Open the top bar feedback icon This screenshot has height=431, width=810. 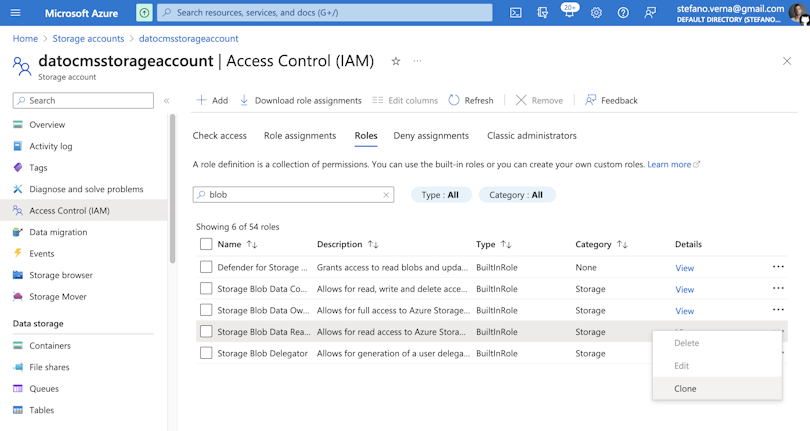pyautogui.click(x=650, y=13)
